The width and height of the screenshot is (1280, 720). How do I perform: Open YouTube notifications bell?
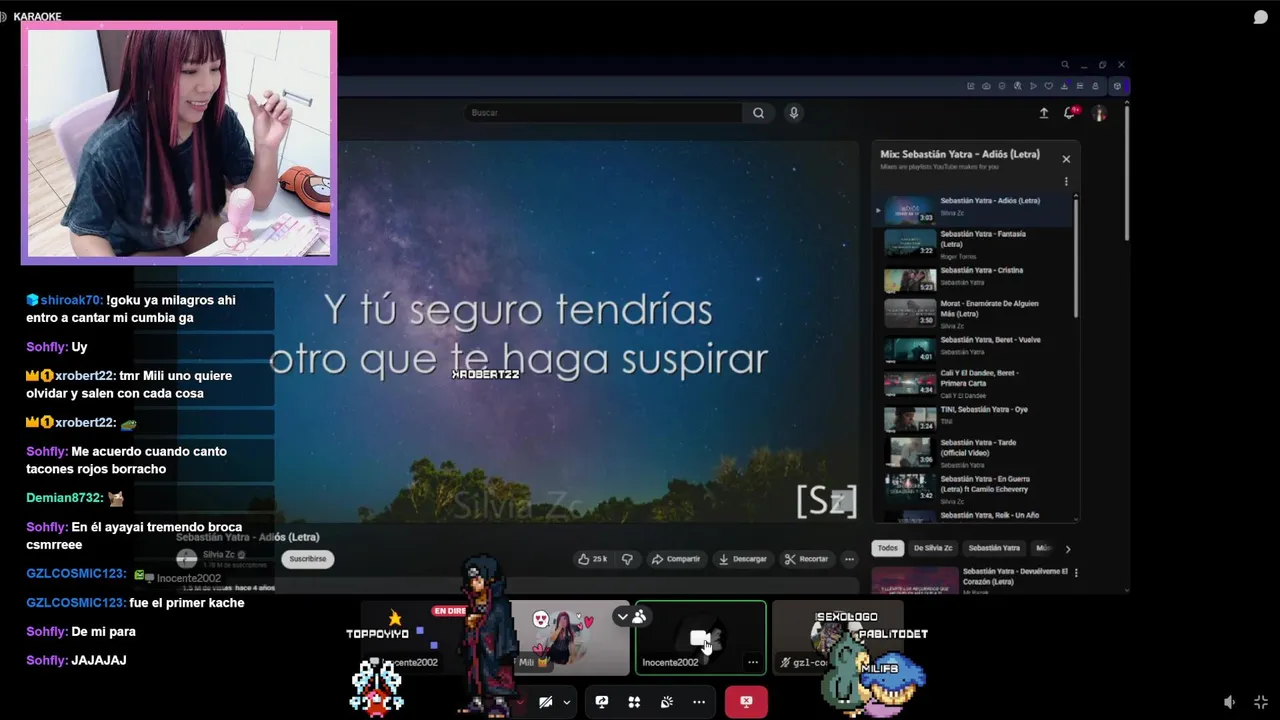click(1070, 113)
